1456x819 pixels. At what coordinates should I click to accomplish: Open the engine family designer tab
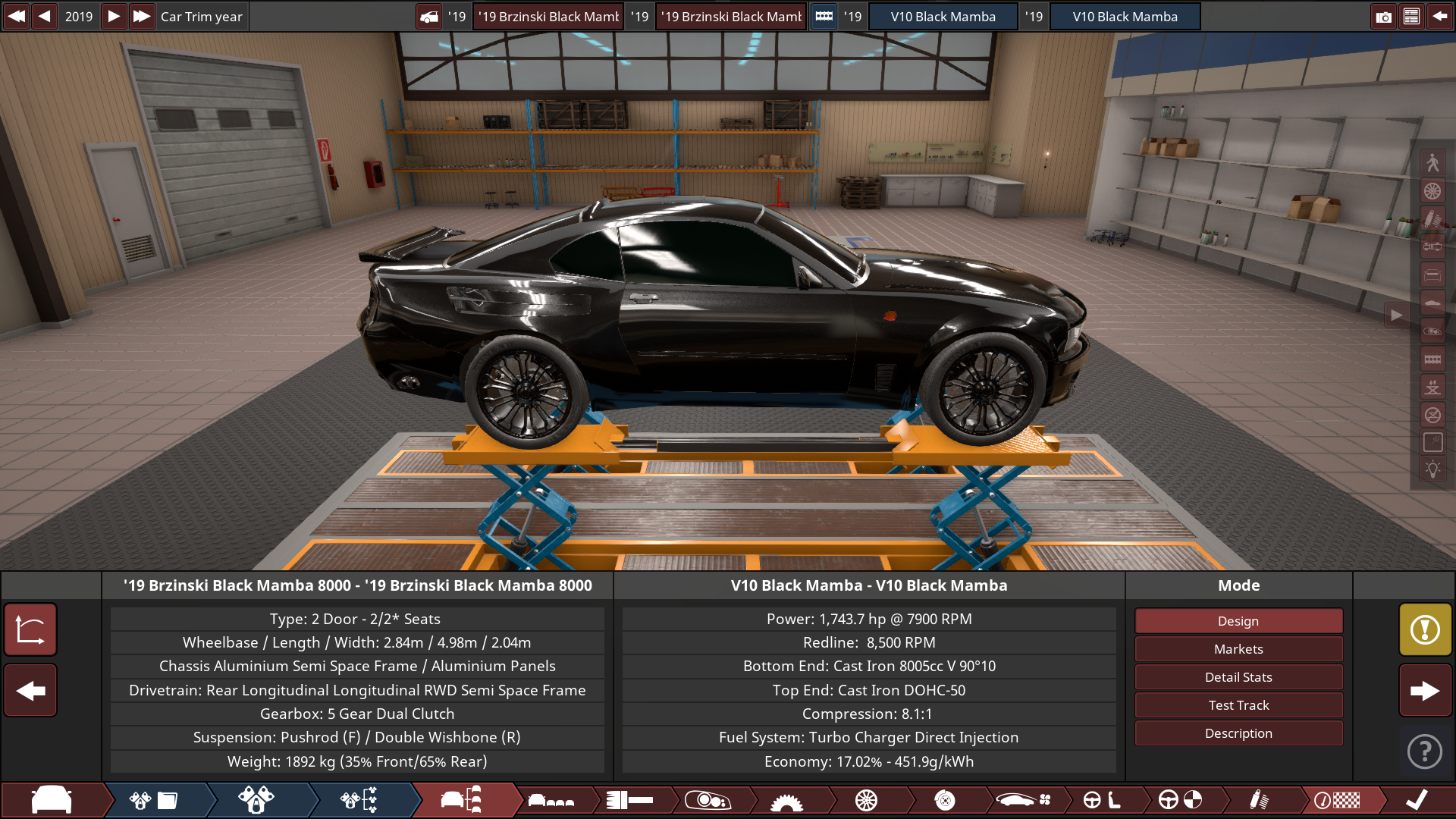(256, 800)
